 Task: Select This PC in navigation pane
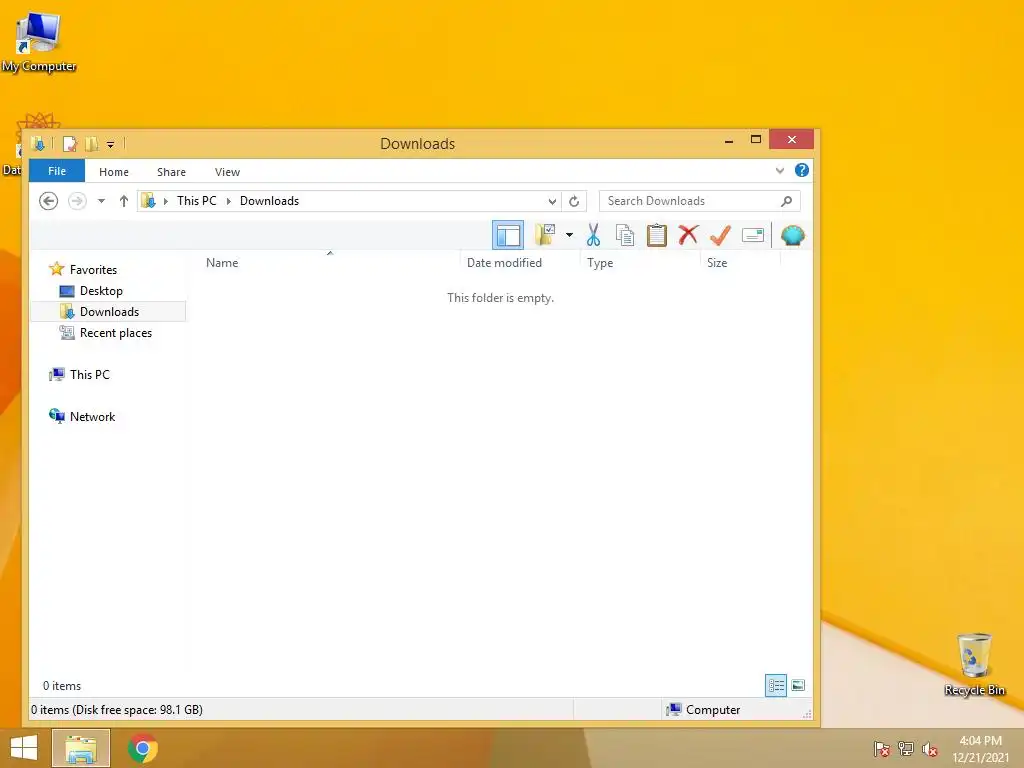pos(89,375)
